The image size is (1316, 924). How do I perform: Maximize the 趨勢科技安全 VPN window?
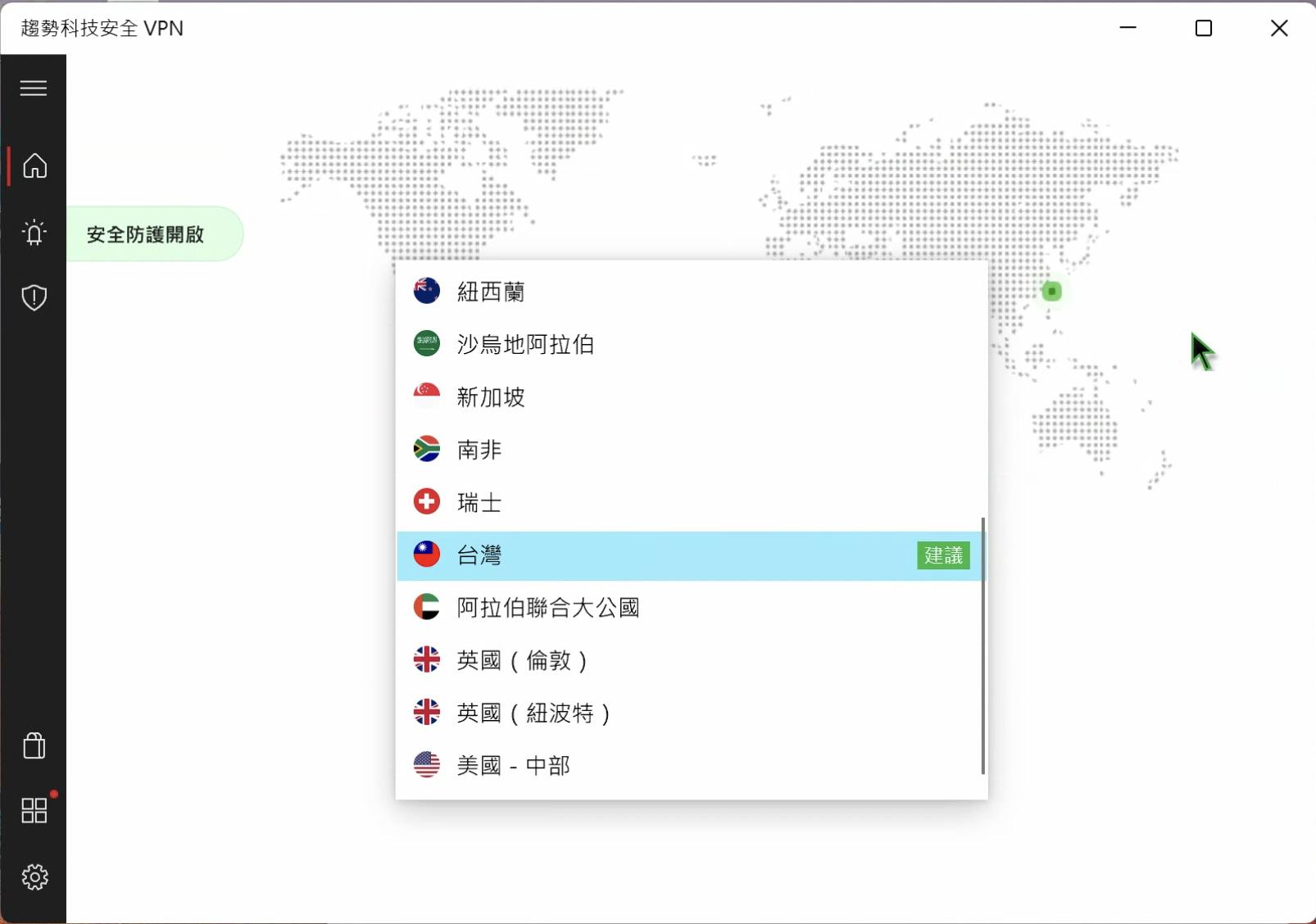[x=1203, y=28]
